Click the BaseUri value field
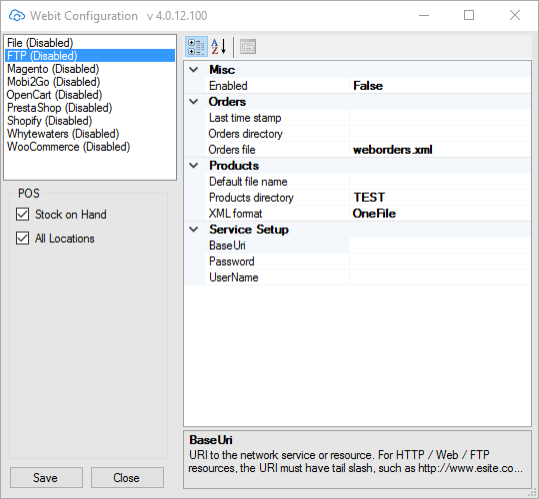 (440, 245)
